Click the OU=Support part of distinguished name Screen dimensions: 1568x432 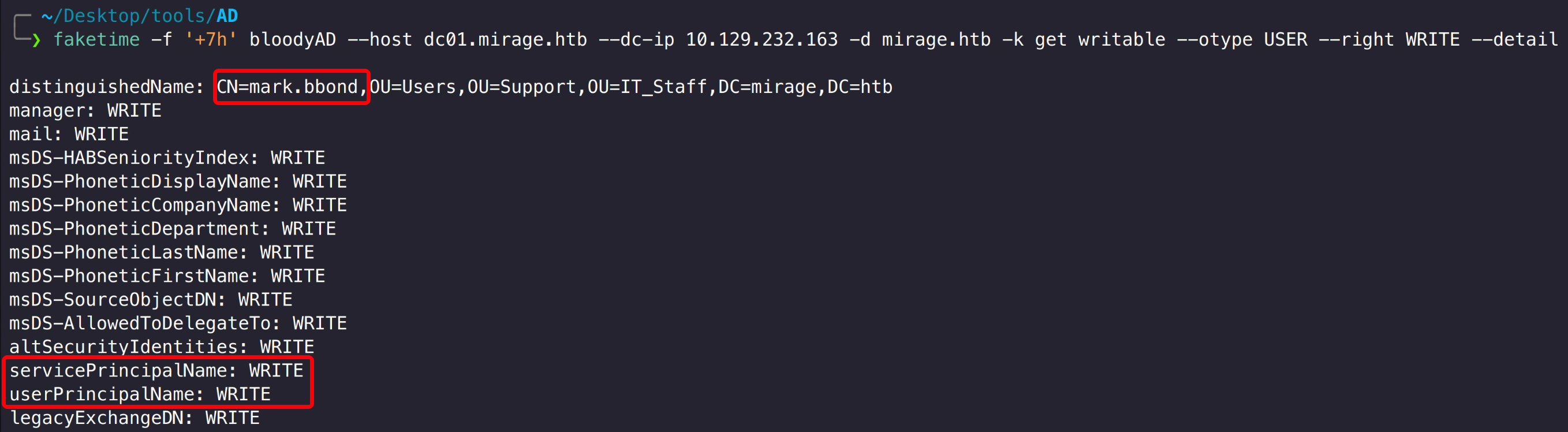(521, 87)
